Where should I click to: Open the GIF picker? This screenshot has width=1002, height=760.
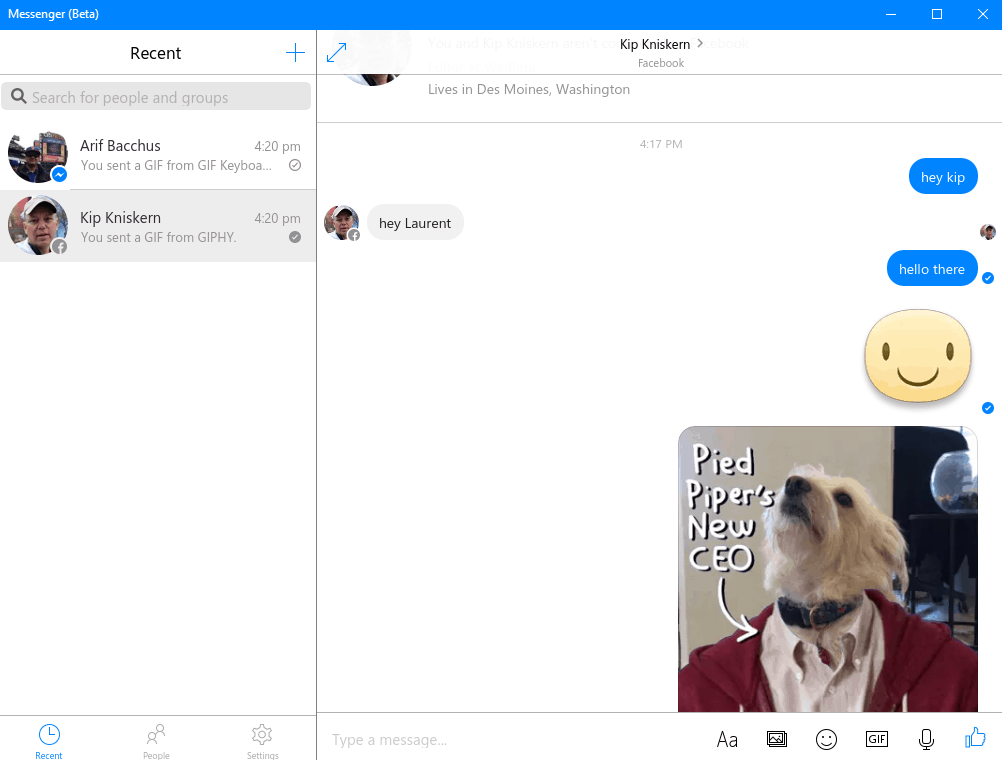(x=876, y=739)
